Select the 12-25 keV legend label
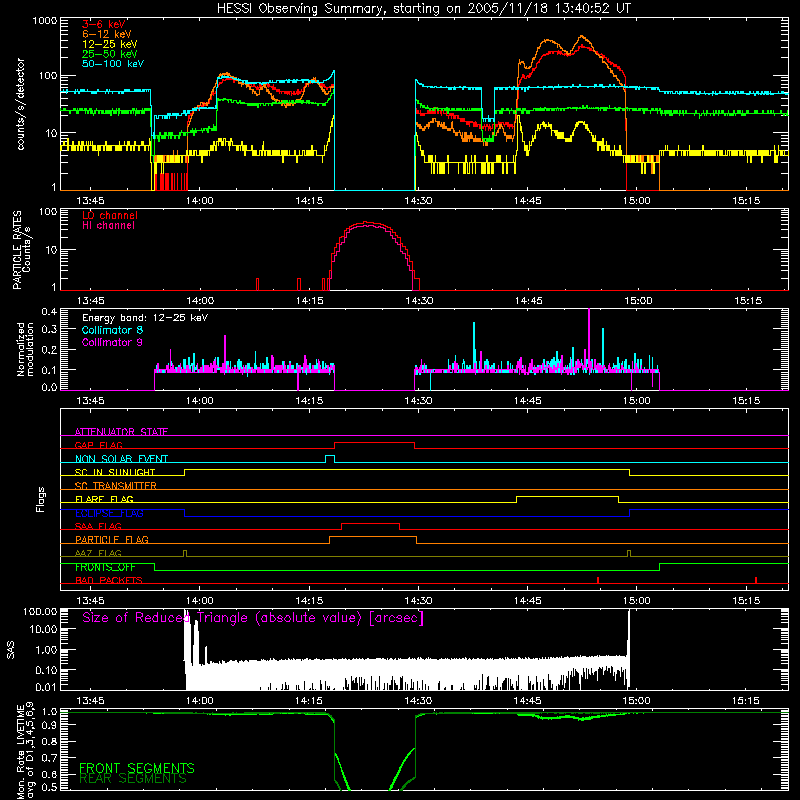The height and width of the screenshot is (800, 800). tap(109, 44)
